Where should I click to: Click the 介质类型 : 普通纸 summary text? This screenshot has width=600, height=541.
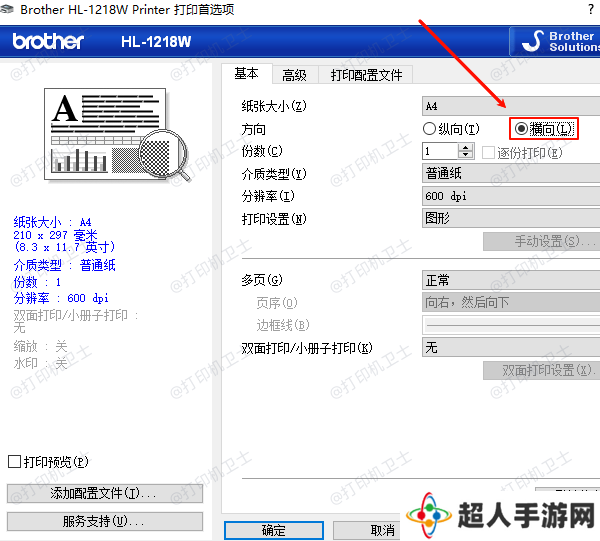pos(64,265)
